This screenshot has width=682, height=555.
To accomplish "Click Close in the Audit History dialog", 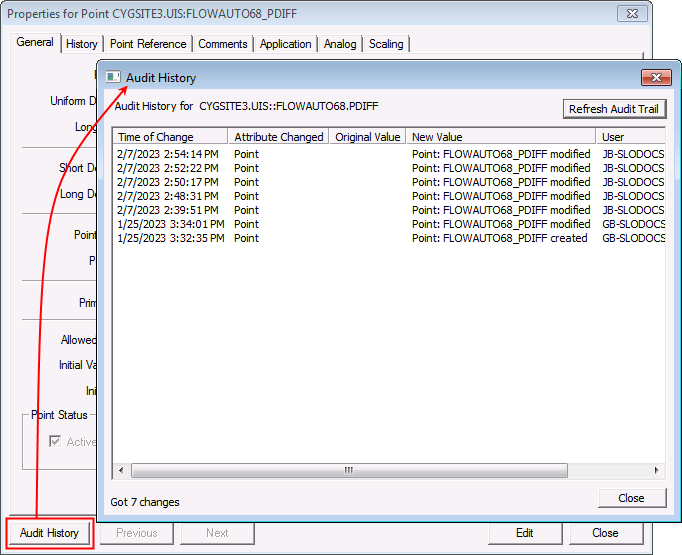I will [632, 498].
